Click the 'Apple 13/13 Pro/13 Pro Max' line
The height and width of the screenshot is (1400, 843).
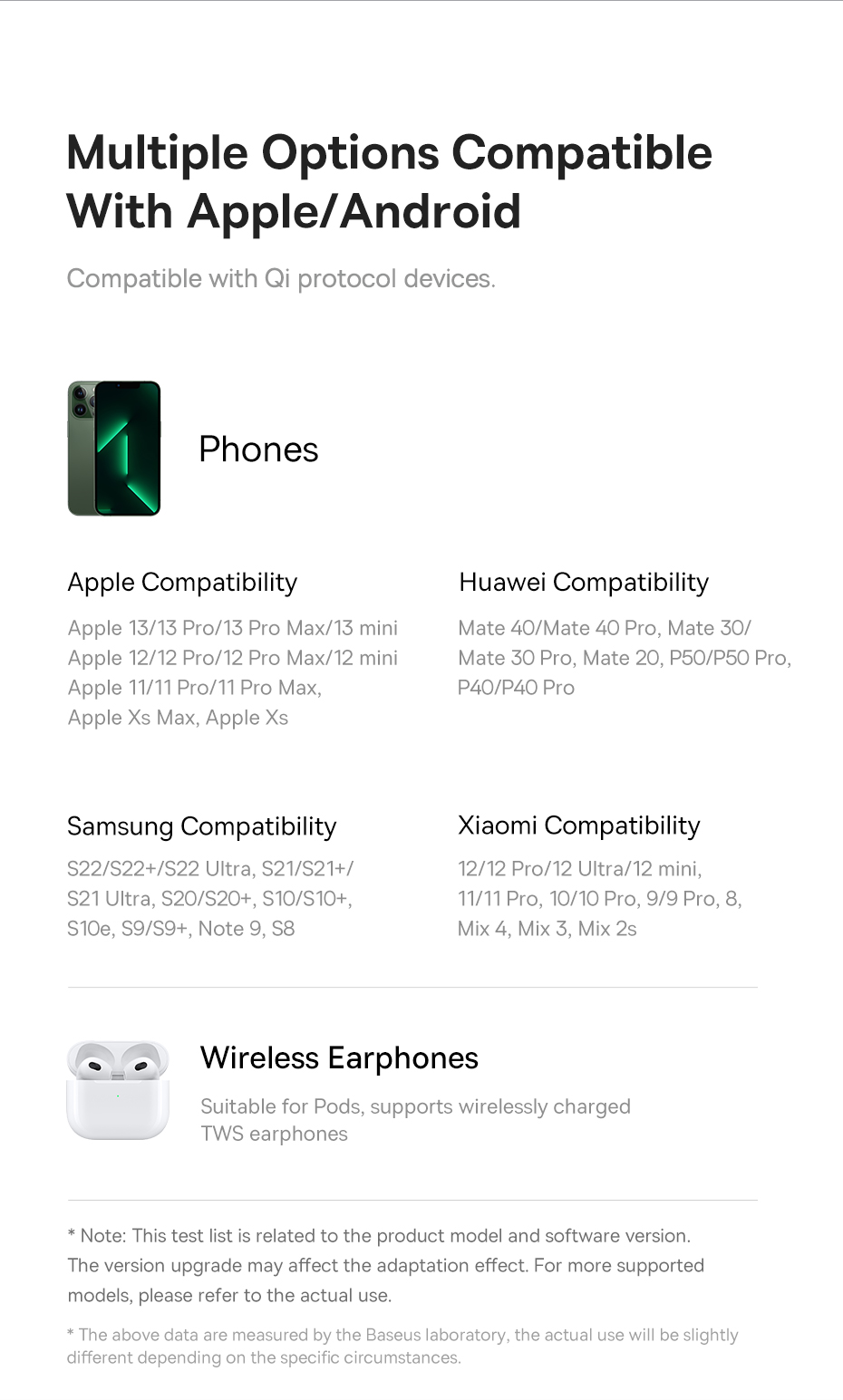232,628
